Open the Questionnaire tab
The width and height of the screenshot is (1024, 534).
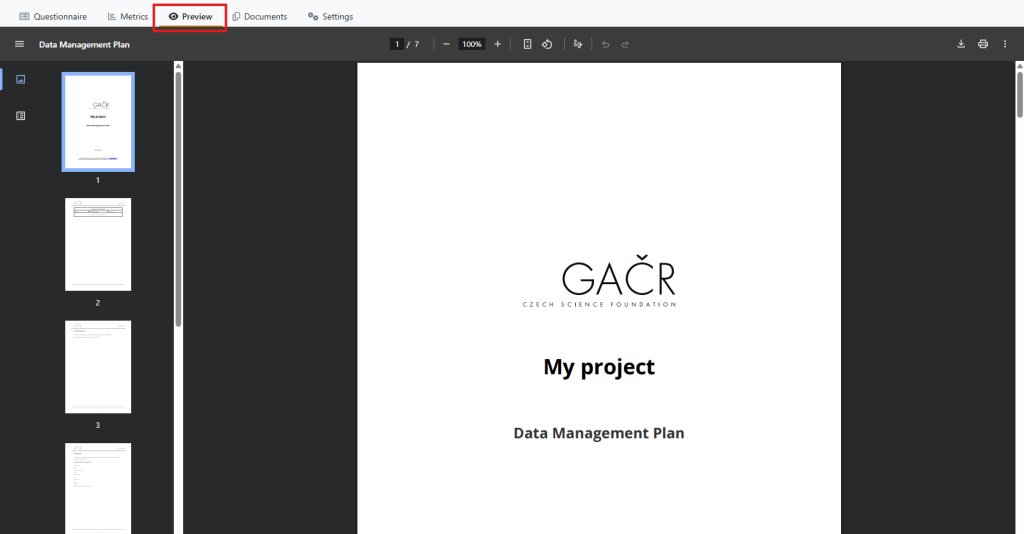pyautogui.click(x=53, y=16)
